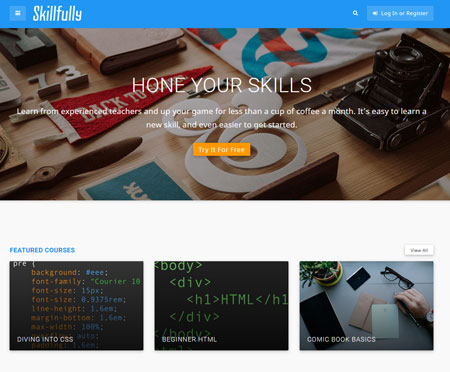This screenshot has height=372, width=450.
Task: Click the search magnifier icon
Action: 355,13
